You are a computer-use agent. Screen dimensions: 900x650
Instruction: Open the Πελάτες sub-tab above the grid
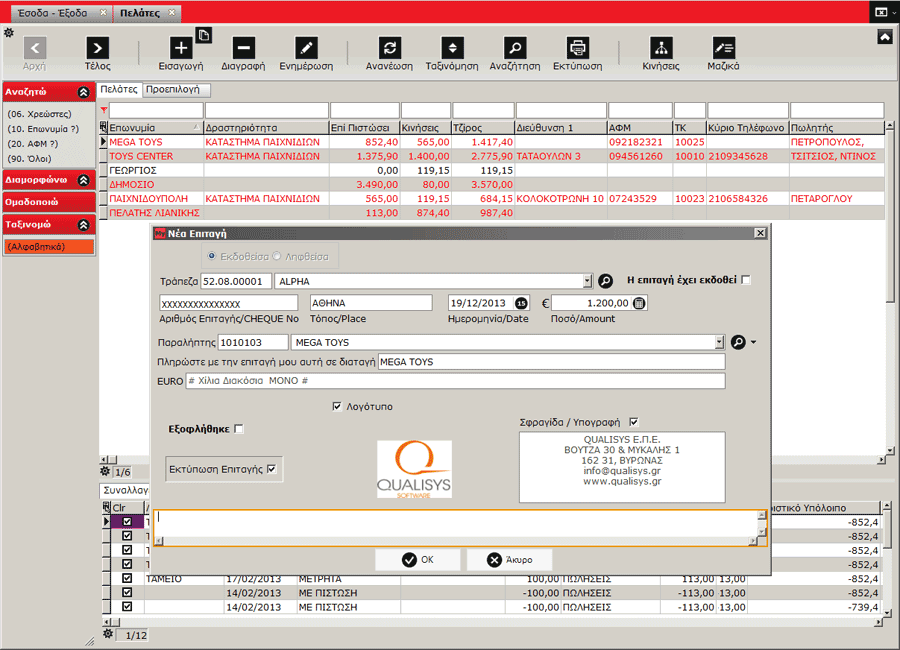point(119,90)
